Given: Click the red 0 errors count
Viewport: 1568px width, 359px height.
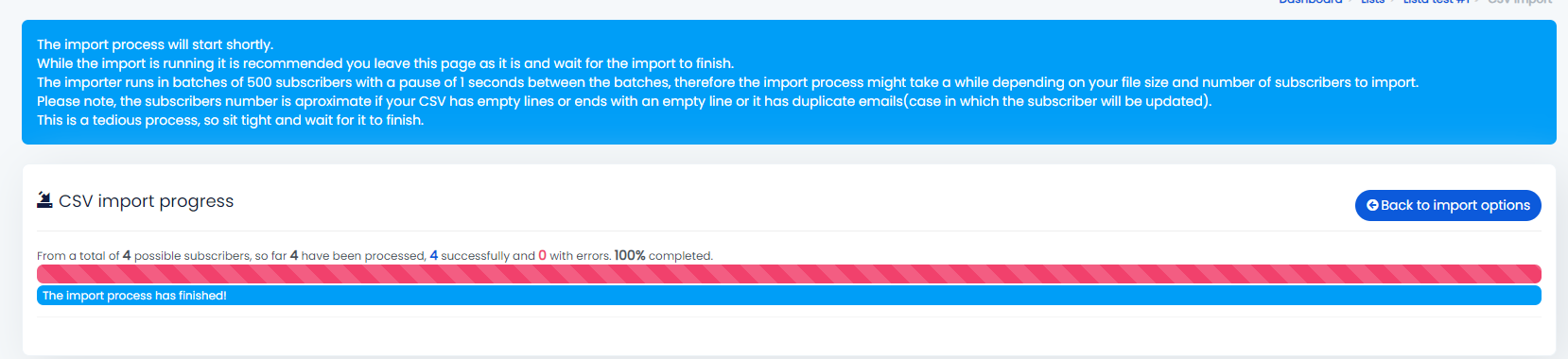Looking at the screenshot, I should pyautogui.click(x=543, y=256).
